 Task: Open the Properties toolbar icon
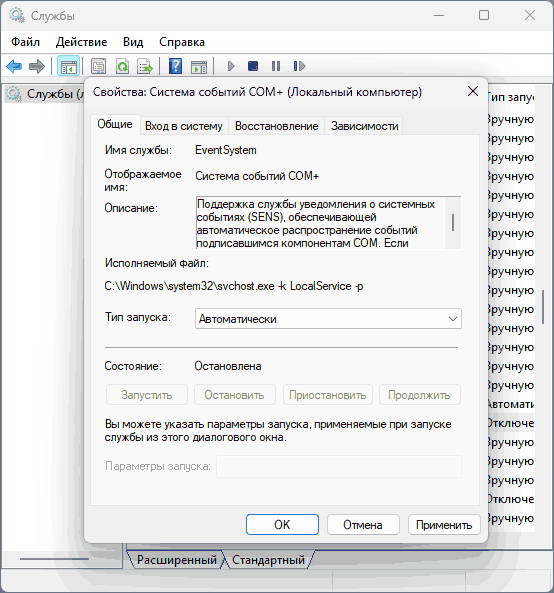[x=99, y=67]
